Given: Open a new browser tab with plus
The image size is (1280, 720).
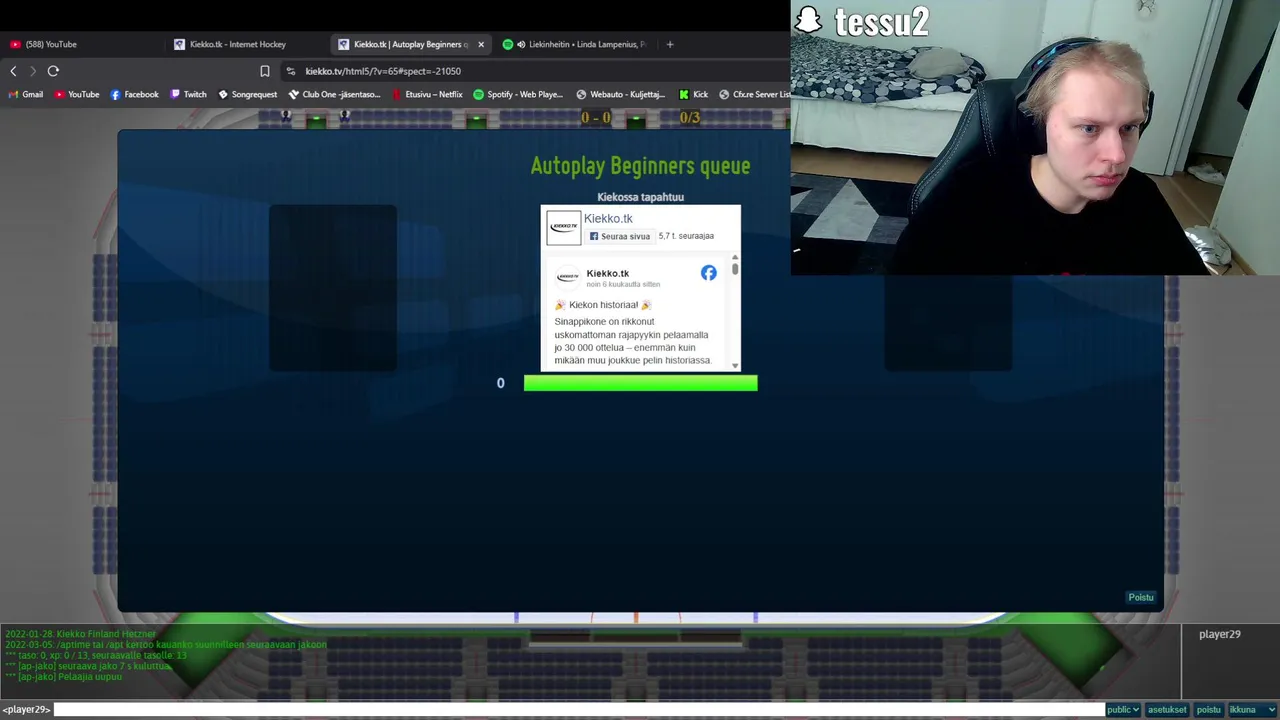Looking at the screenshot, I should (x=669, y=44).
